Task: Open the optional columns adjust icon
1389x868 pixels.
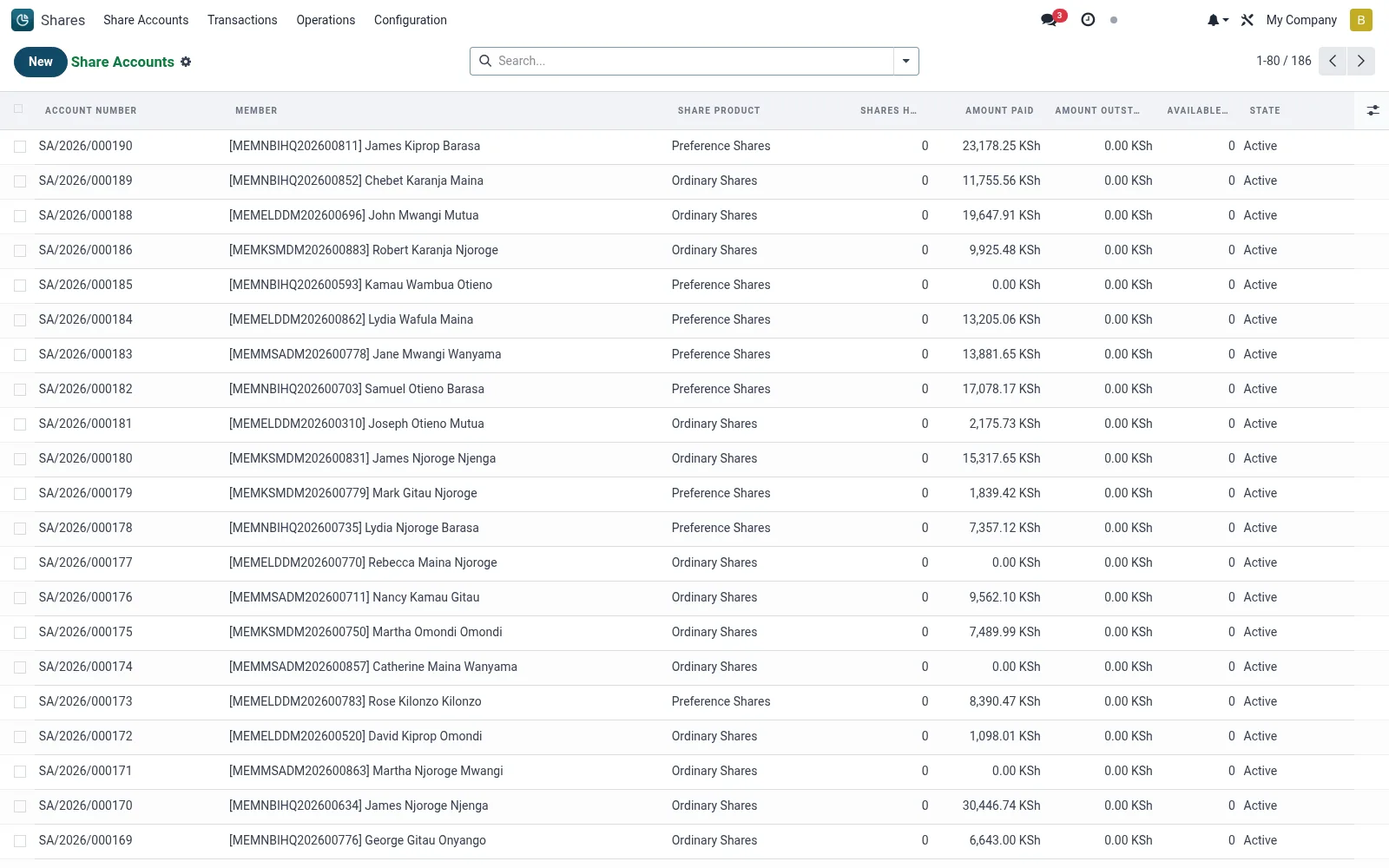Action: coord(1373,110)
